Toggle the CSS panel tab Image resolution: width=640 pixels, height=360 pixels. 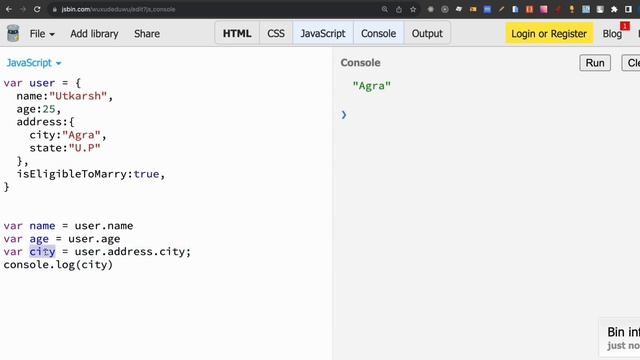coord(276,33)
